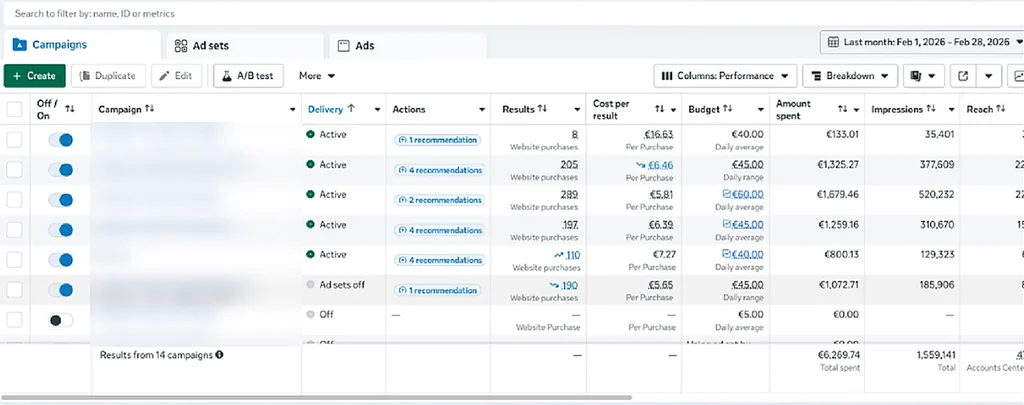Select all campaigns header checkbox
Image resolution: width=1024 pixels, height=405 pixels.
[x=14, y=109]
